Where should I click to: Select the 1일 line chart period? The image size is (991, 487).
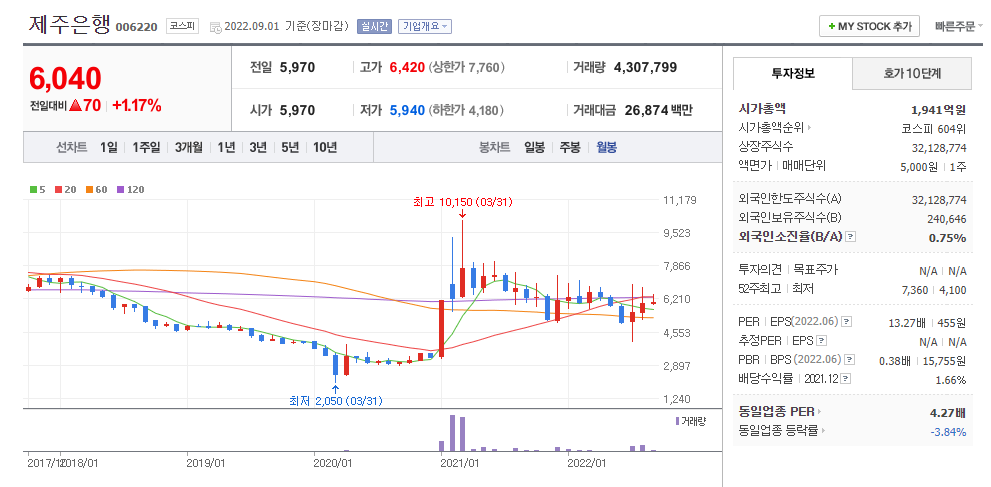108,148
